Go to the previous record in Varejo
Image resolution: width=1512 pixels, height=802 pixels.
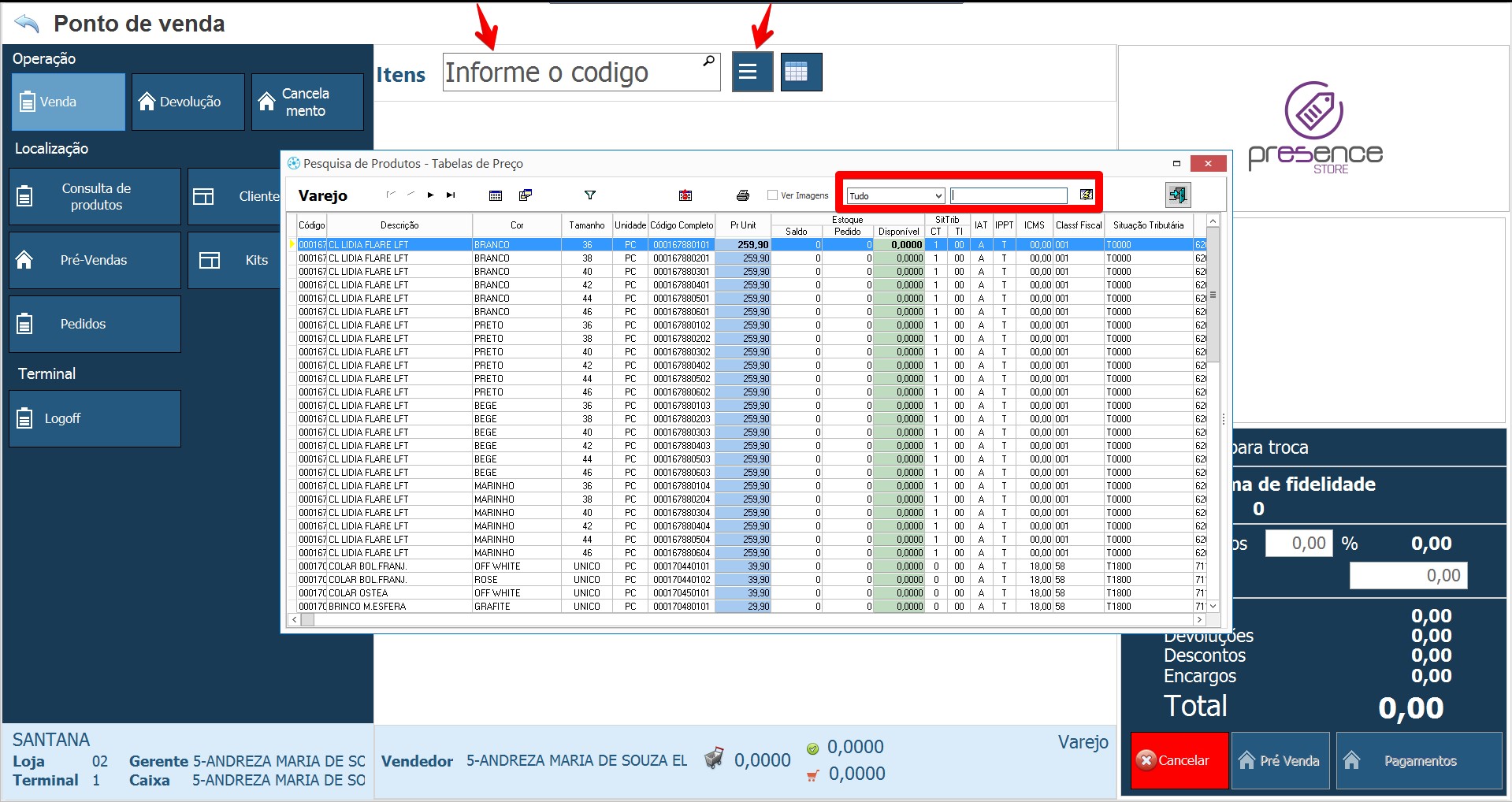point(411,195)
